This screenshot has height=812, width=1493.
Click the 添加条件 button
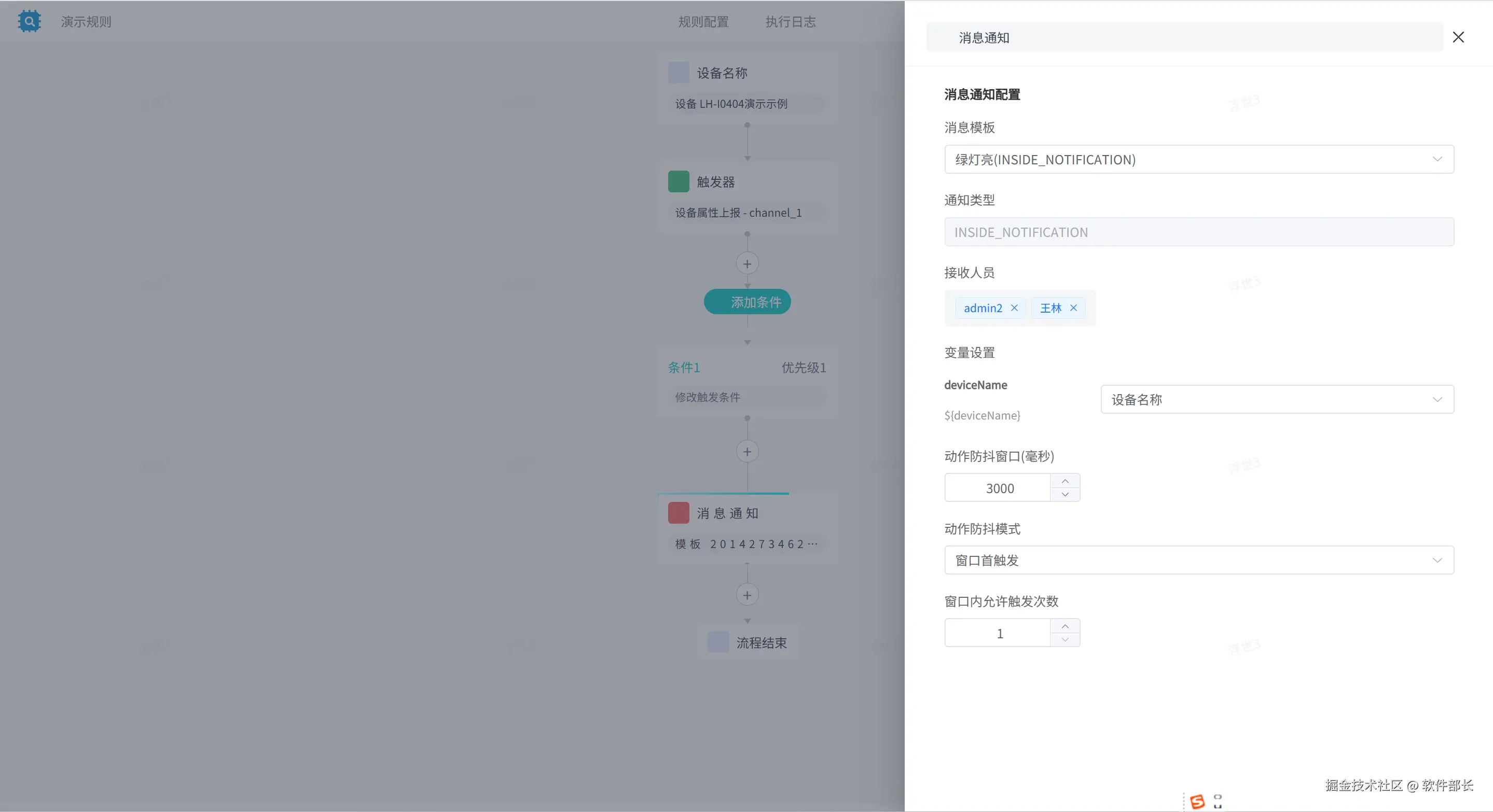coord(746,302)
